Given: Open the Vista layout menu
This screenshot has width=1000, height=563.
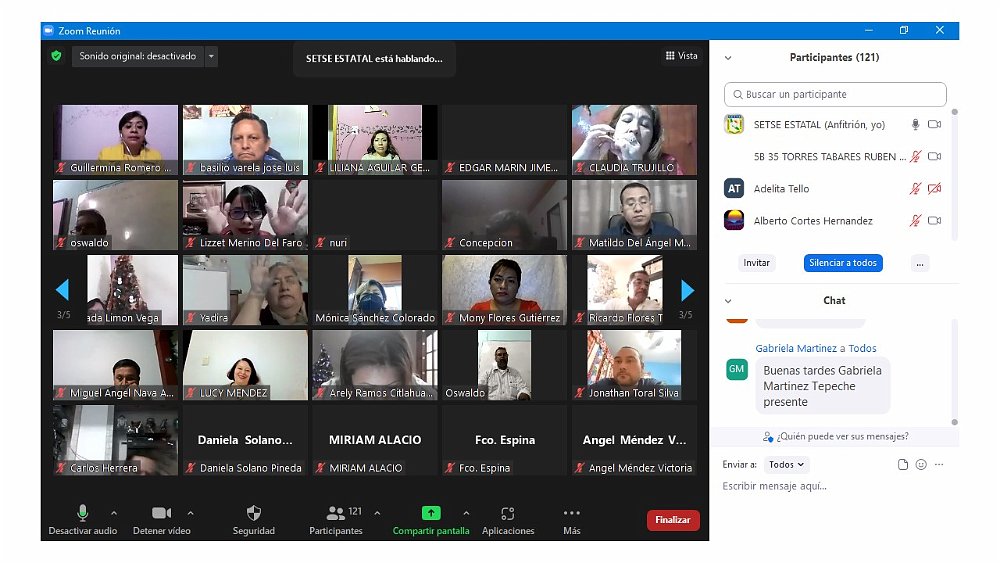Looking at the screenshot, I should click(x=682, y=56).
